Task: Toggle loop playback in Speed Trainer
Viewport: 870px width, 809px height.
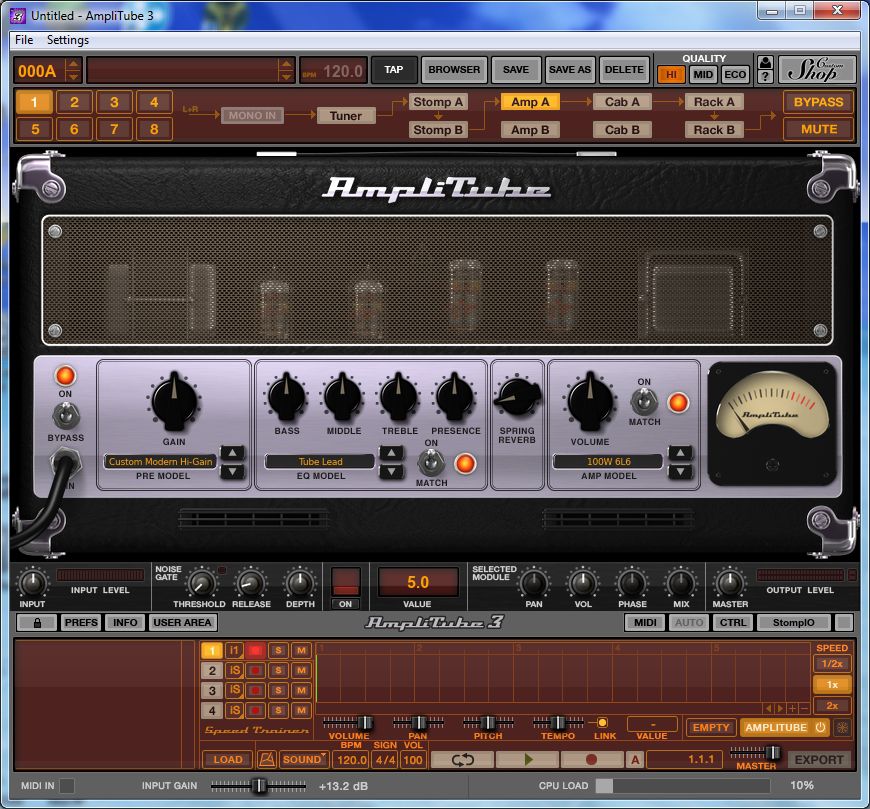Action: [x=462, y=759]
